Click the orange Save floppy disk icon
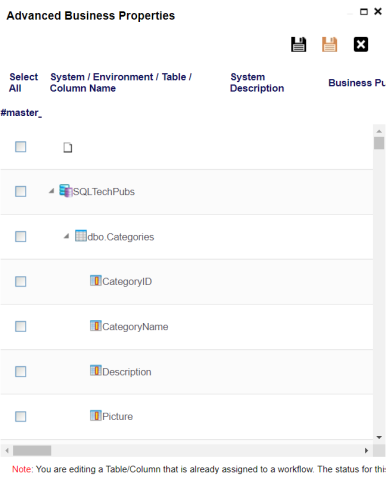Viewport: 386px width, 483px height. (329, 44)
